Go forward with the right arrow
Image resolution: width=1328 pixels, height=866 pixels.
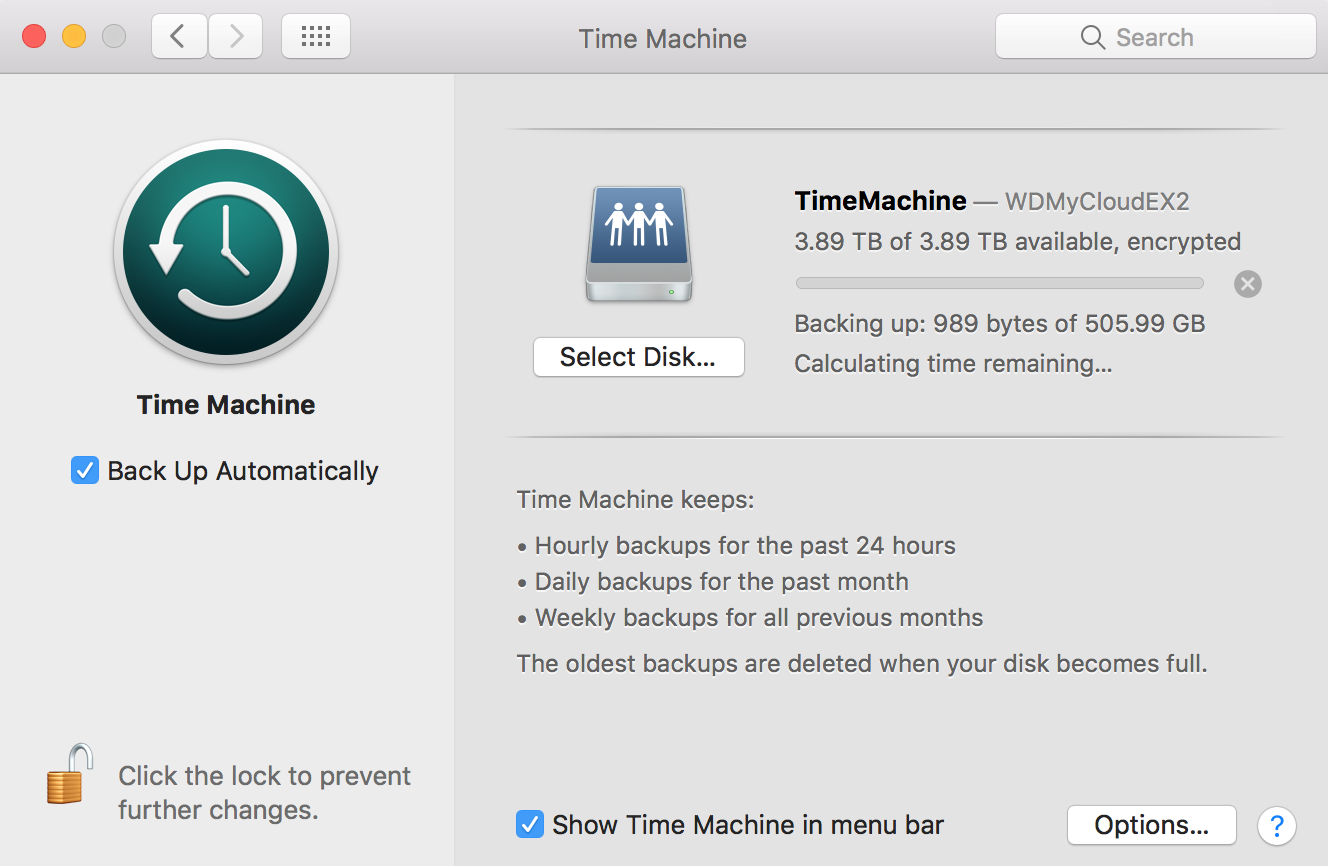236,37
